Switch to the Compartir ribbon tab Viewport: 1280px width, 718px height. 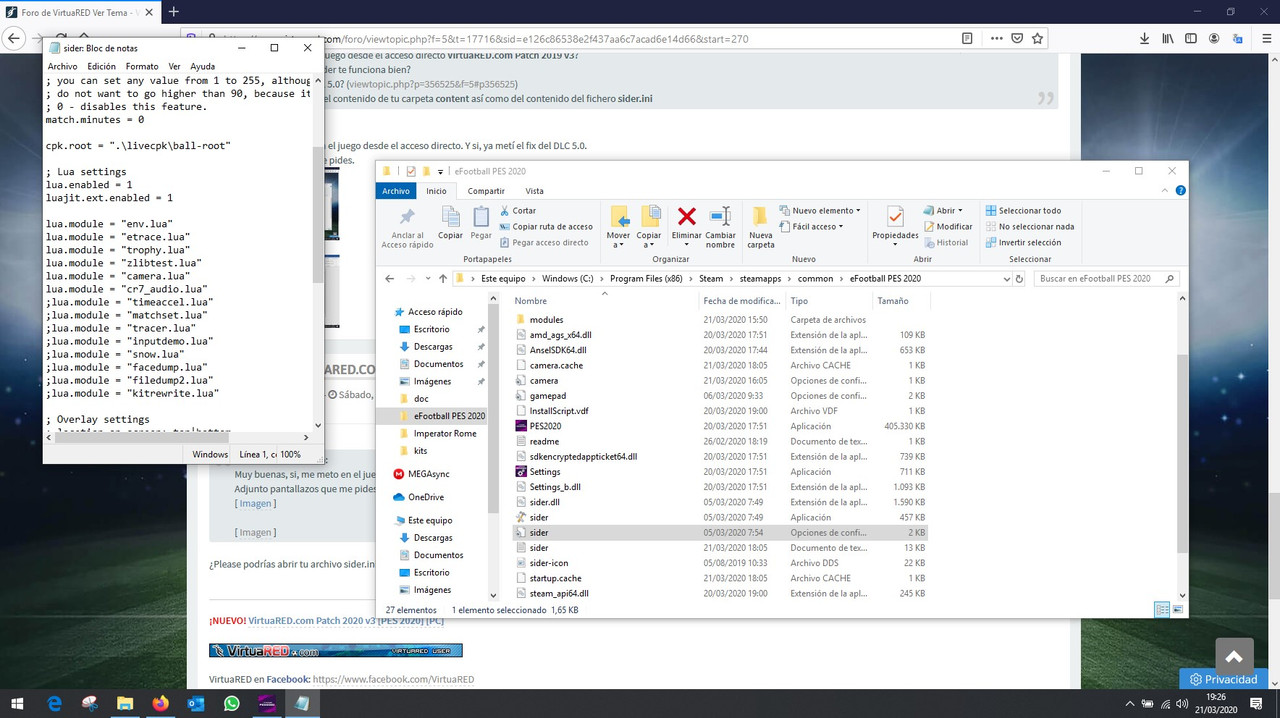486,191
